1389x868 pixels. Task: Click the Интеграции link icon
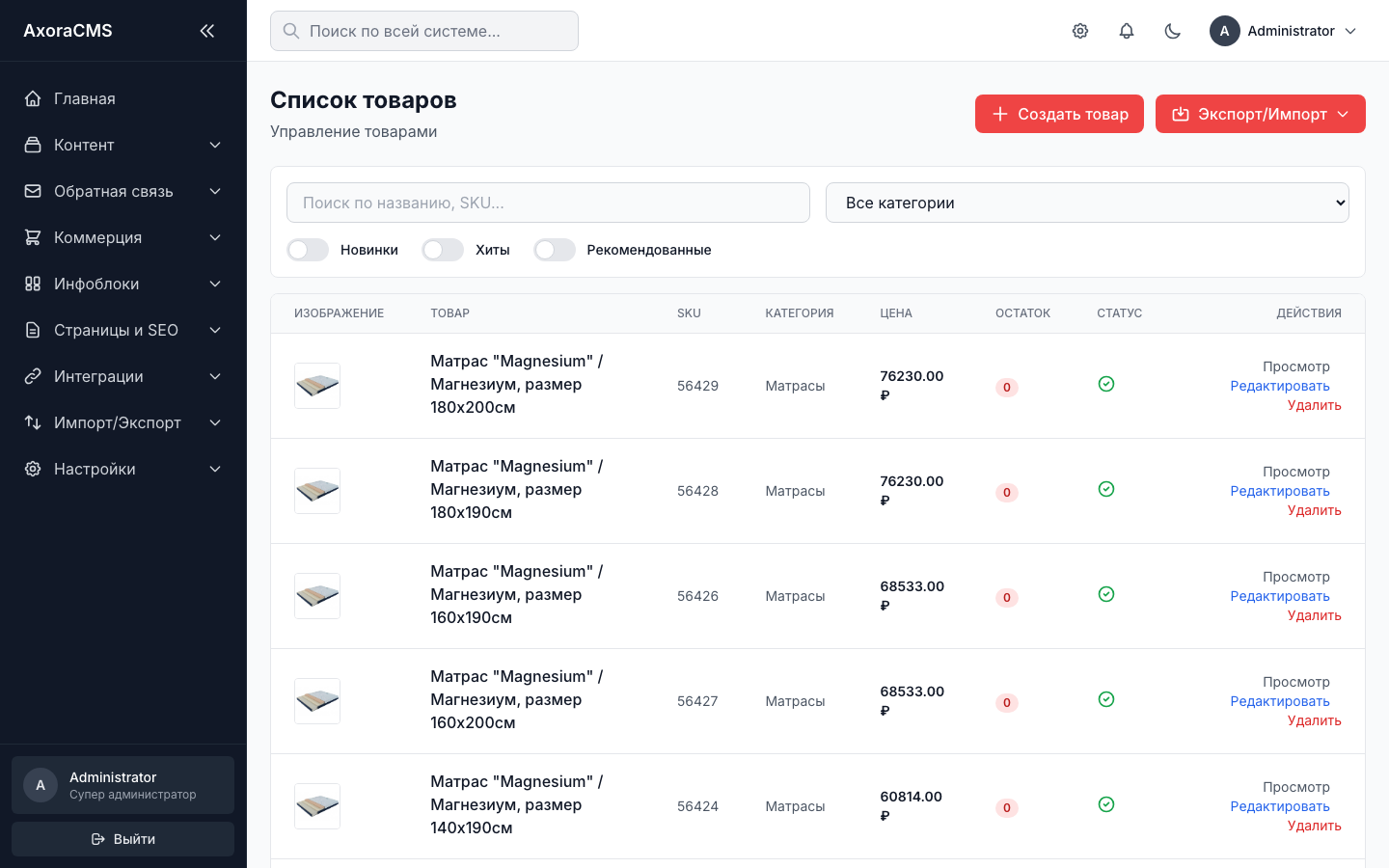point(33,376)
